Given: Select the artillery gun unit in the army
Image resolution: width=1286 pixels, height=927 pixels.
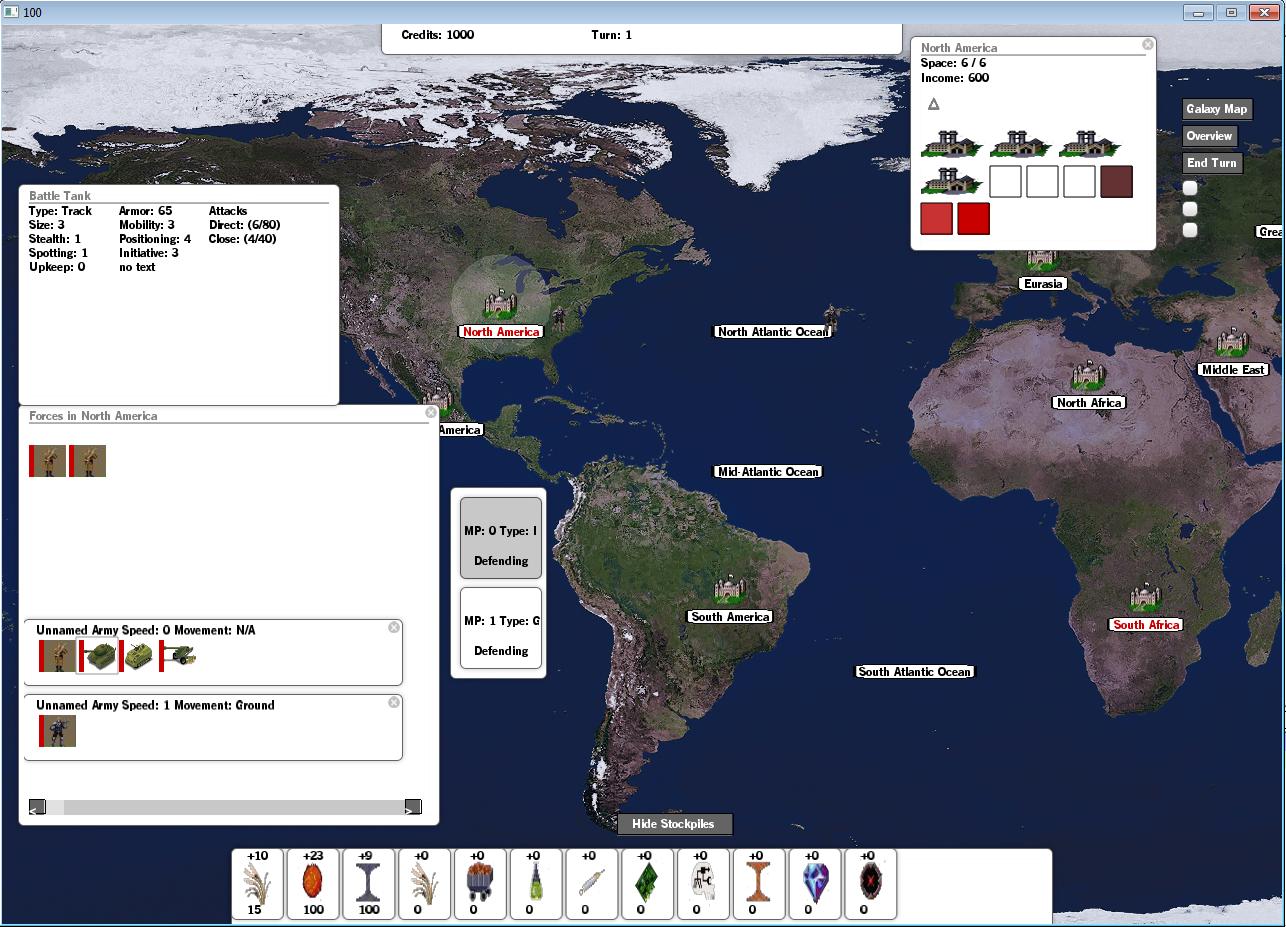Looking at the screenshot, I should [x=178, y=656].
